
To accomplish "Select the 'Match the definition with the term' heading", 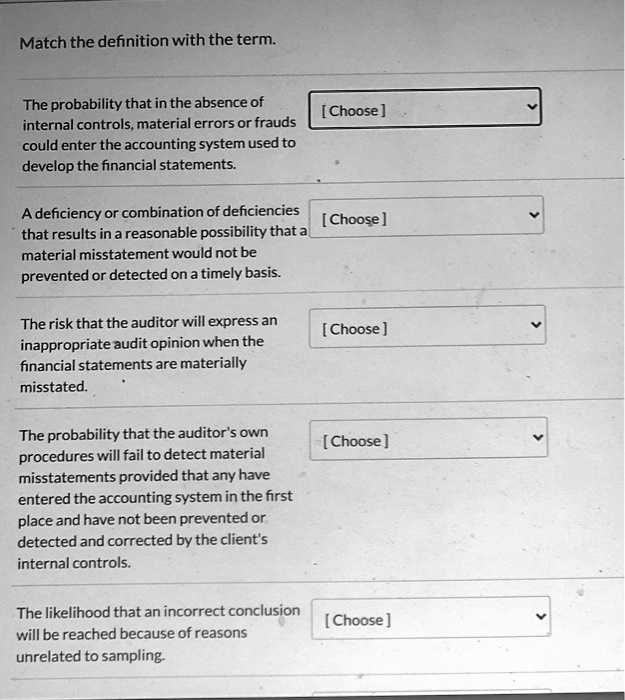I will pos(148,41).
